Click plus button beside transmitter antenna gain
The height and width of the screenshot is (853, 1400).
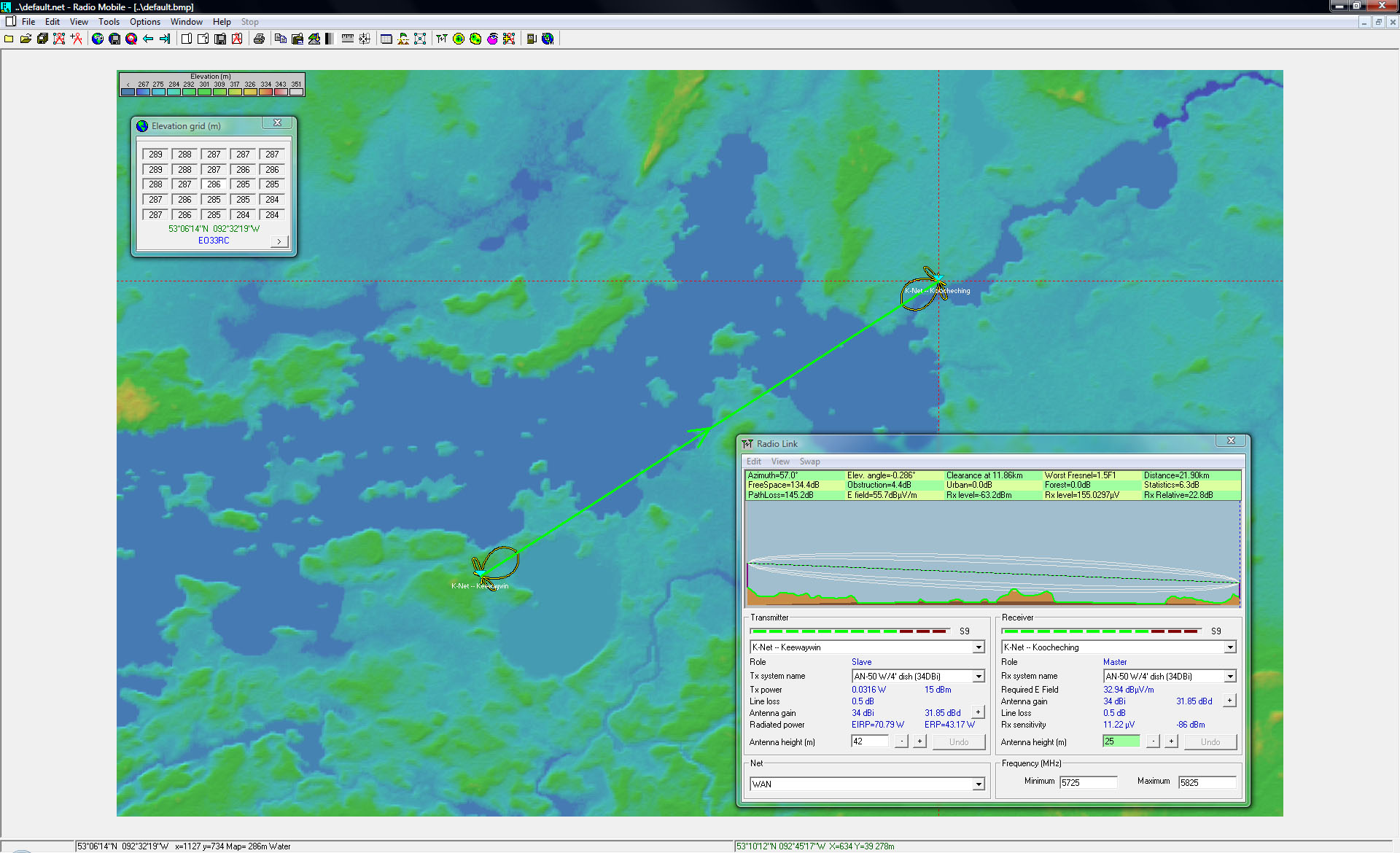tap(978, 712)
